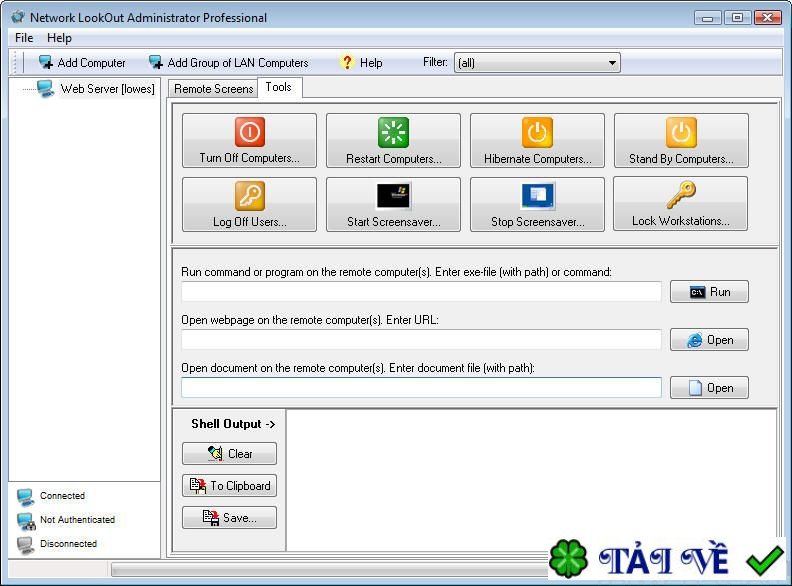Open the File menu
The height and width of the screenshot is (586, 792).
click(24, 38)
